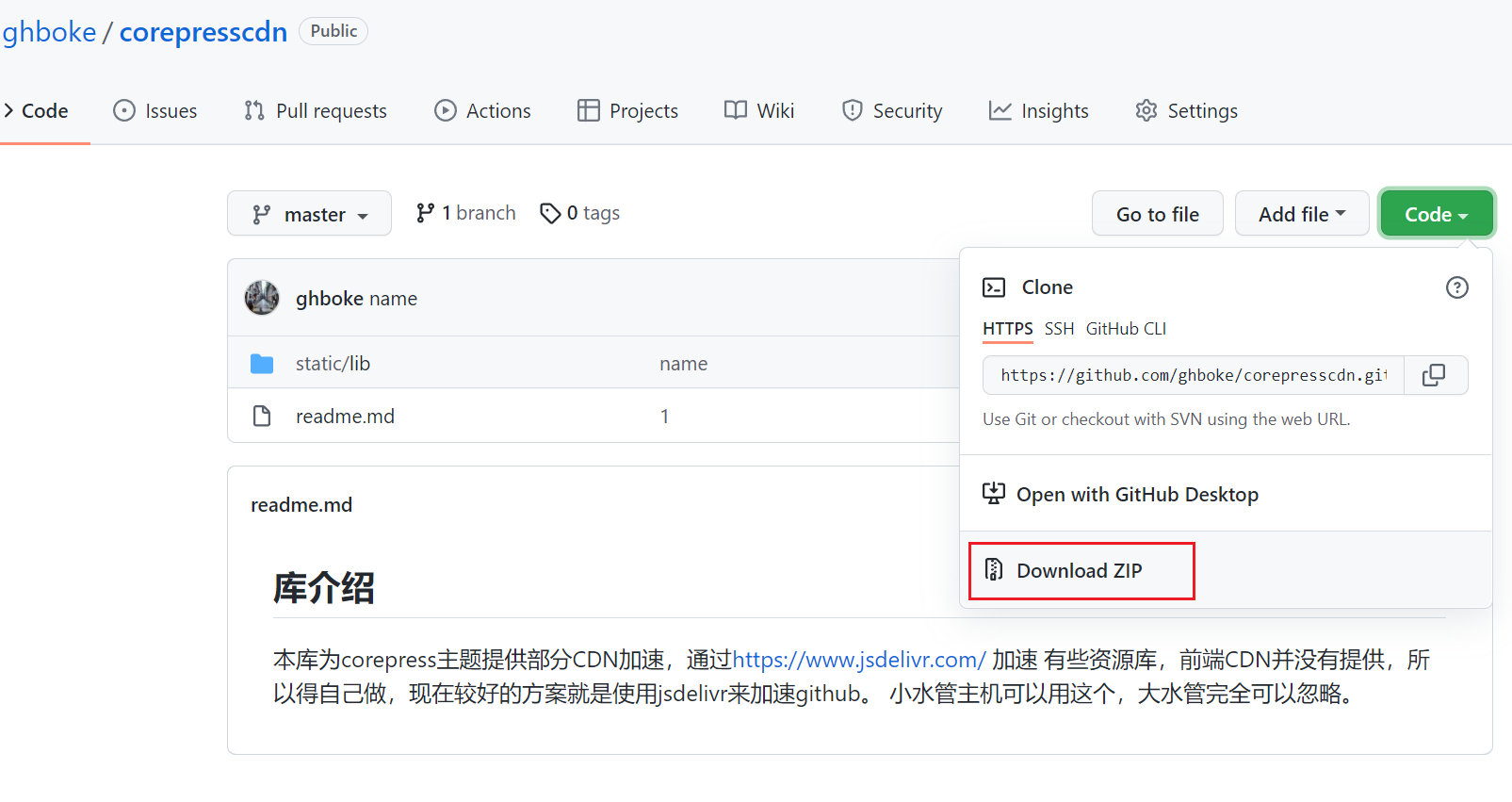
Task: Copy the clone URL to clipboard
Action: tap(1435, 375)
